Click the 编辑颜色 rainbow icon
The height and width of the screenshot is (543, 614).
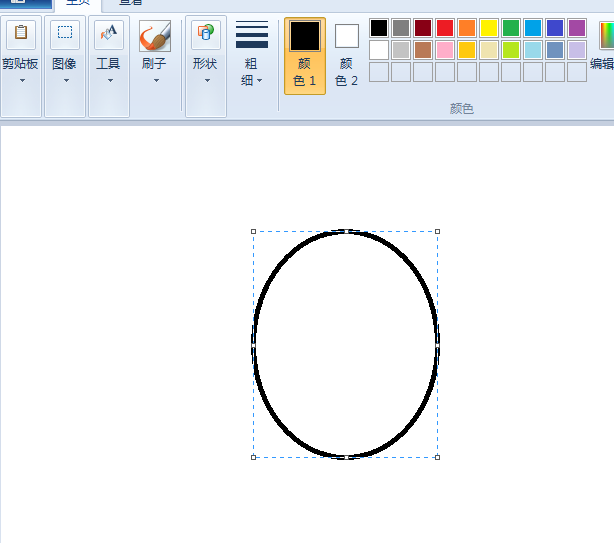pyautogui.click(x=607, y=35)
